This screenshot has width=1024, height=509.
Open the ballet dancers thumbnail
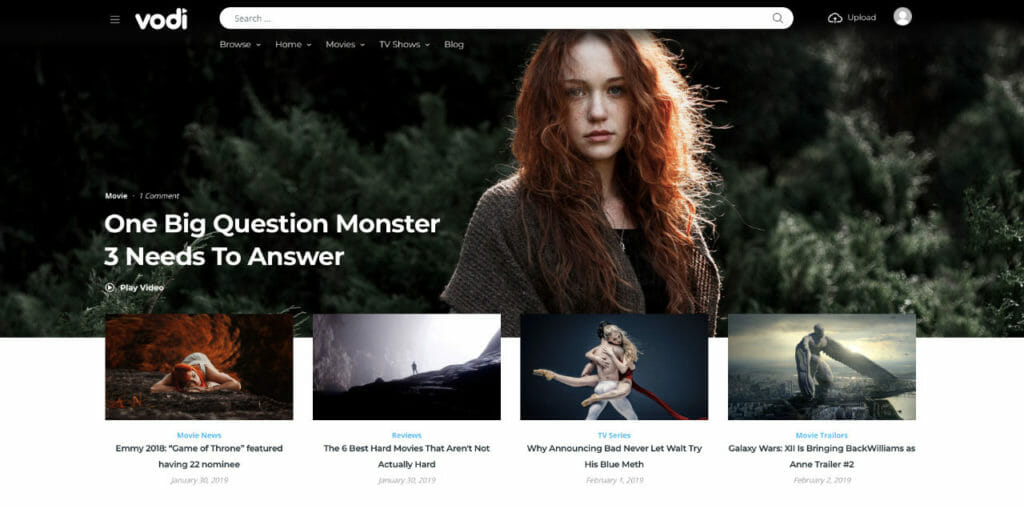614,367
